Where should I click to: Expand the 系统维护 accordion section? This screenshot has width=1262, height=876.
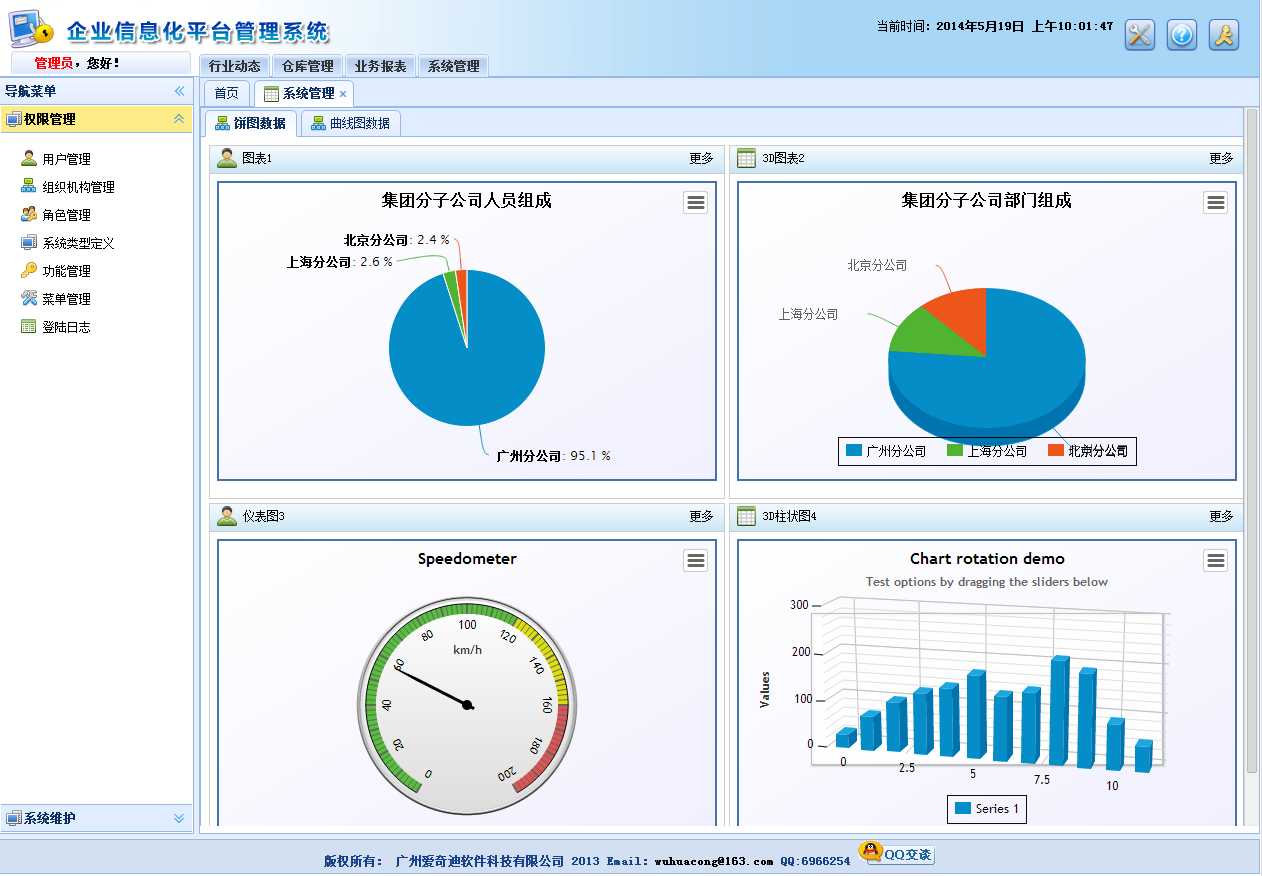click(179, 818)
